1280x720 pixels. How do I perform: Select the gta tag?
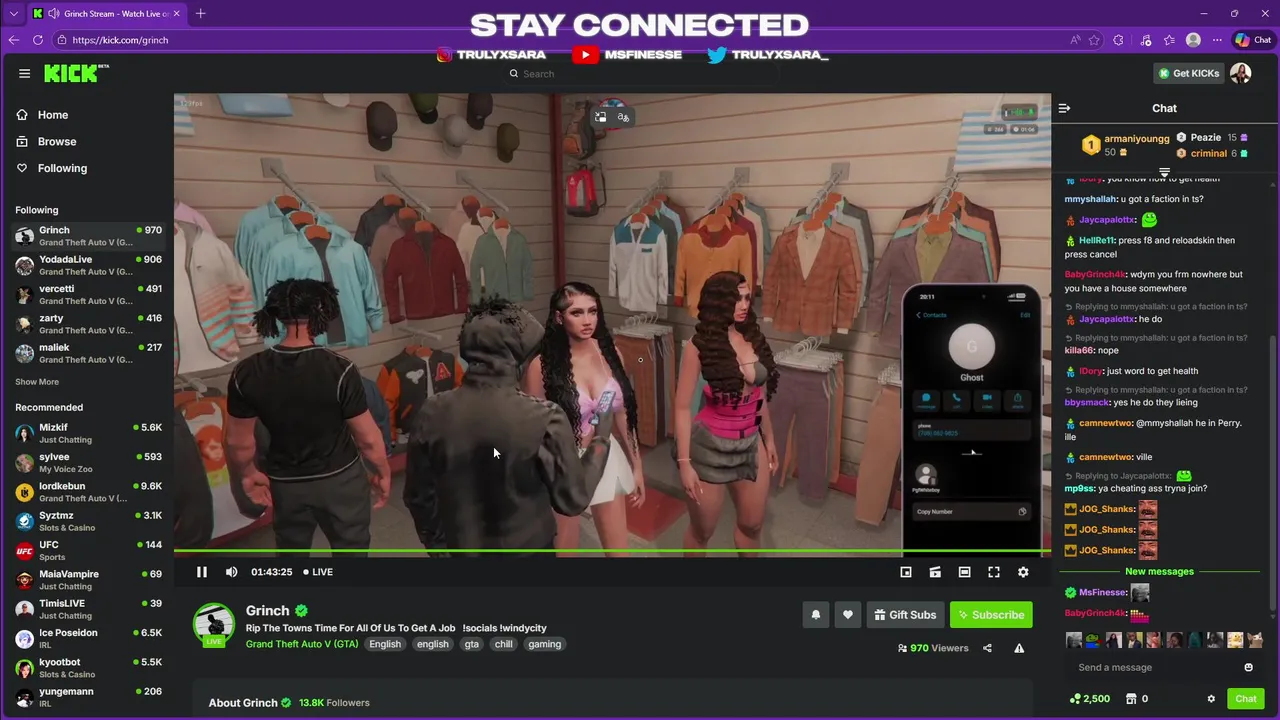coord(471,644)
